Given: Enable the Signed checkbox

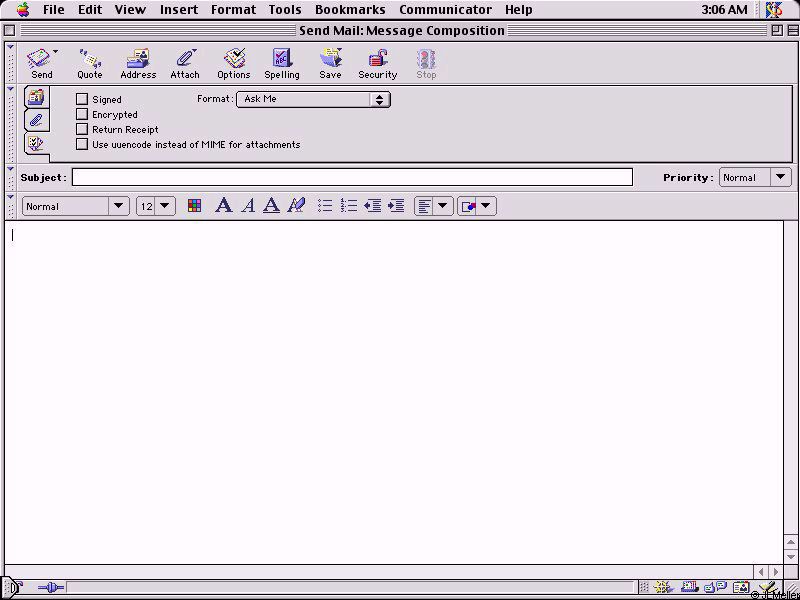Looking at the screenshot, I should tap(82, 99).
